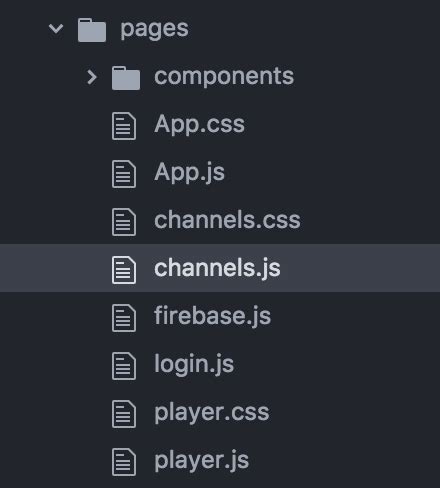Open firebase.js from the file tree

pyautogui.click(x=213, y=316)
